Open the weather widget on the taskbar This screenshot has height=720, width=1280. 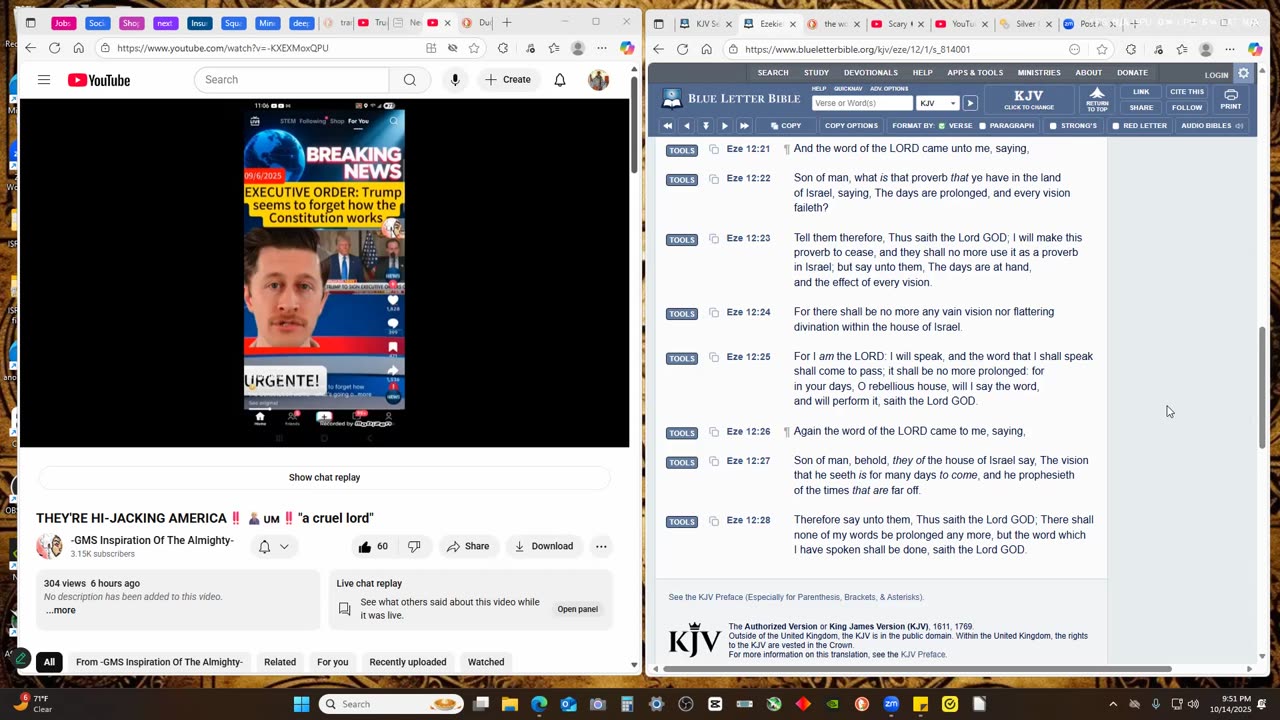[x=32, y=704]
